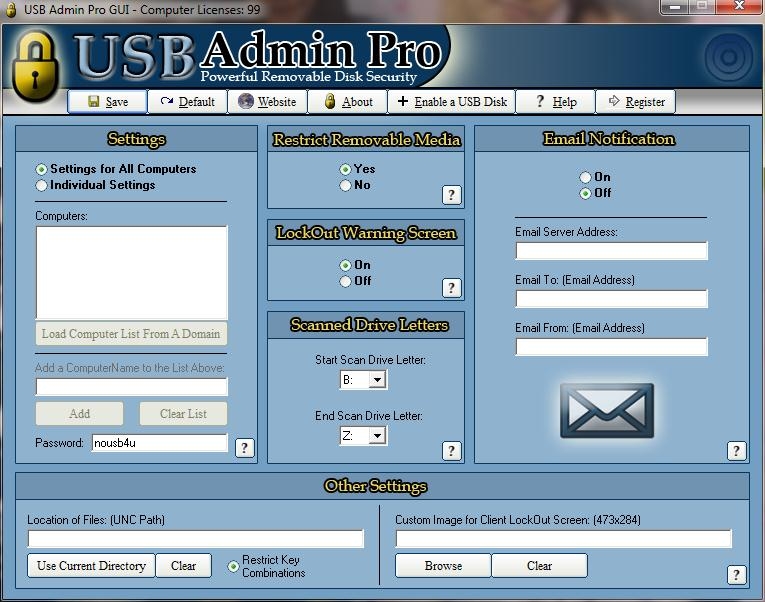
Task: Open the Website toolbar button
Action: [267, 101]
